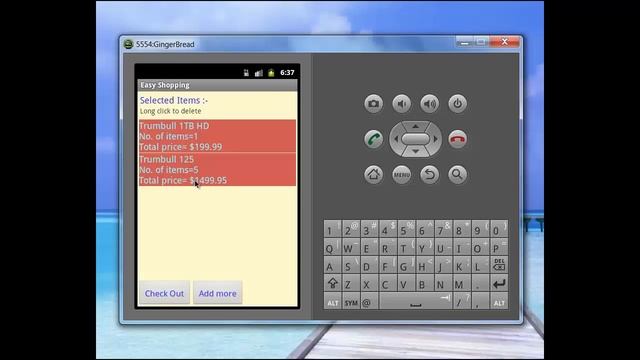The width and height of the screenshot is (640, 360).
Task: Click the 5 key on keyboard
Action: pyautogui.click(x=407, y=229)
